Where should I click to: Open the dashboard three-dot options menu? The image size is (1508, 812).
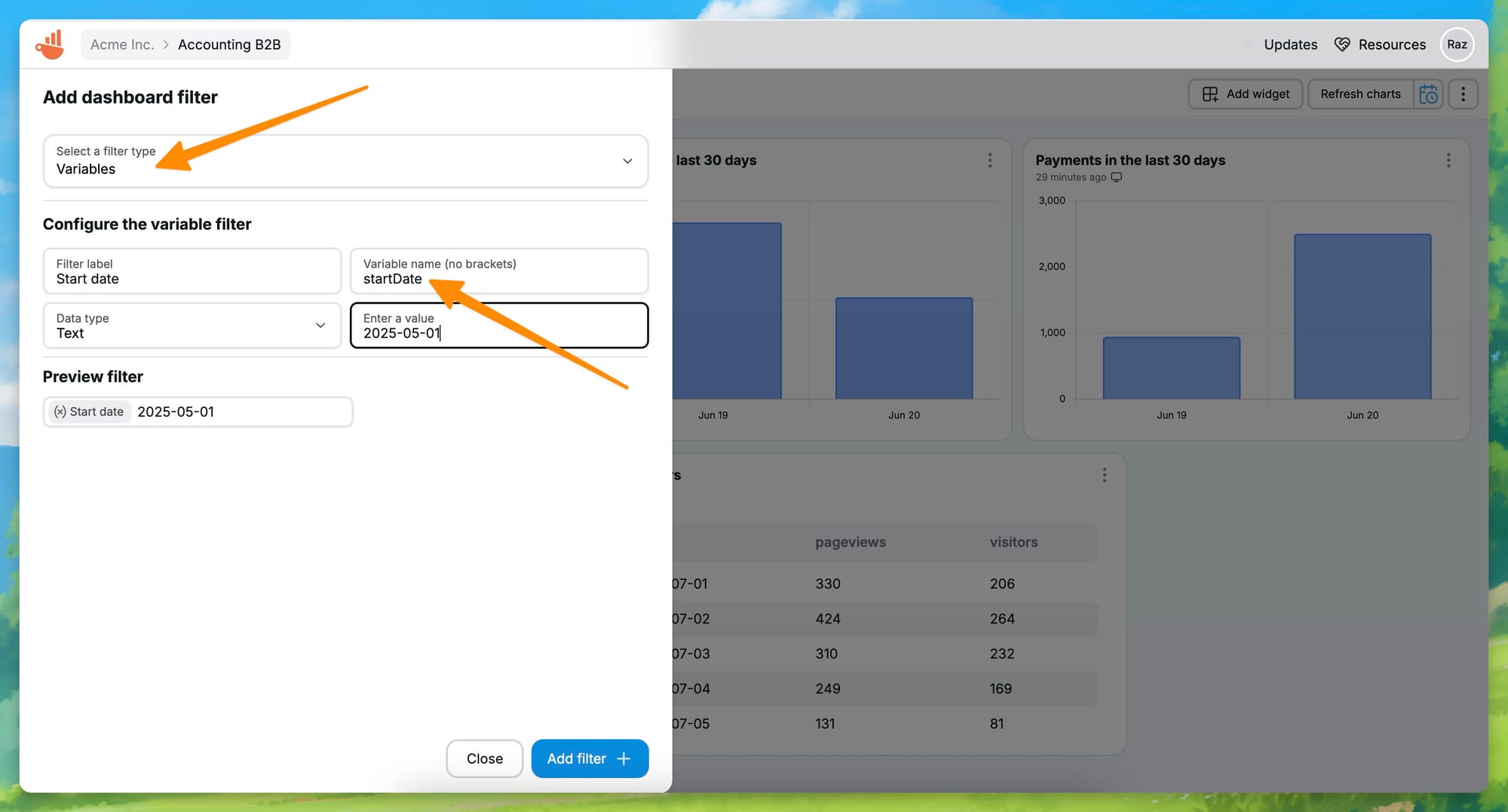(x=1463, y=94)
